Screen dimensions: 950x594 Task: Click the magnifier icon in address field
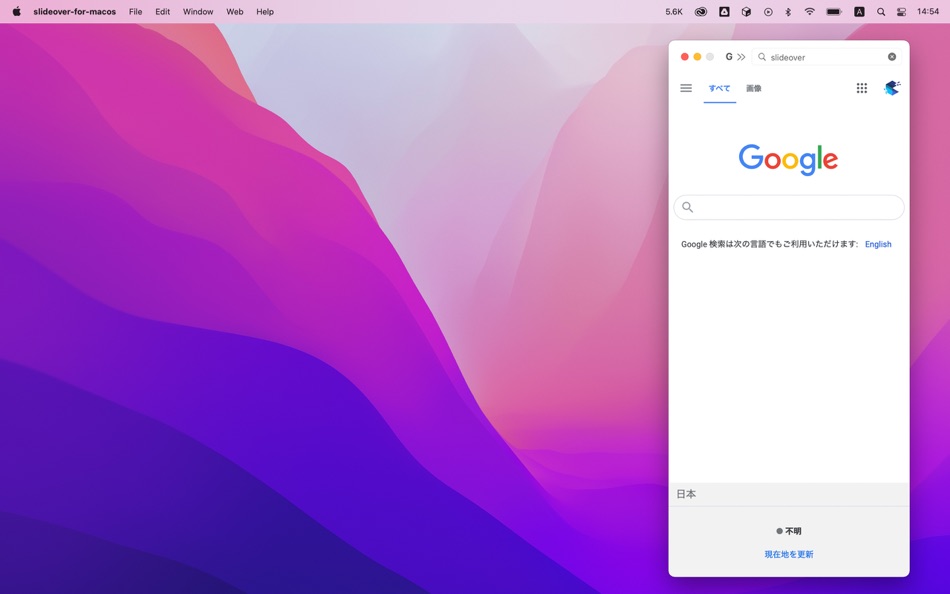point(762,56)
